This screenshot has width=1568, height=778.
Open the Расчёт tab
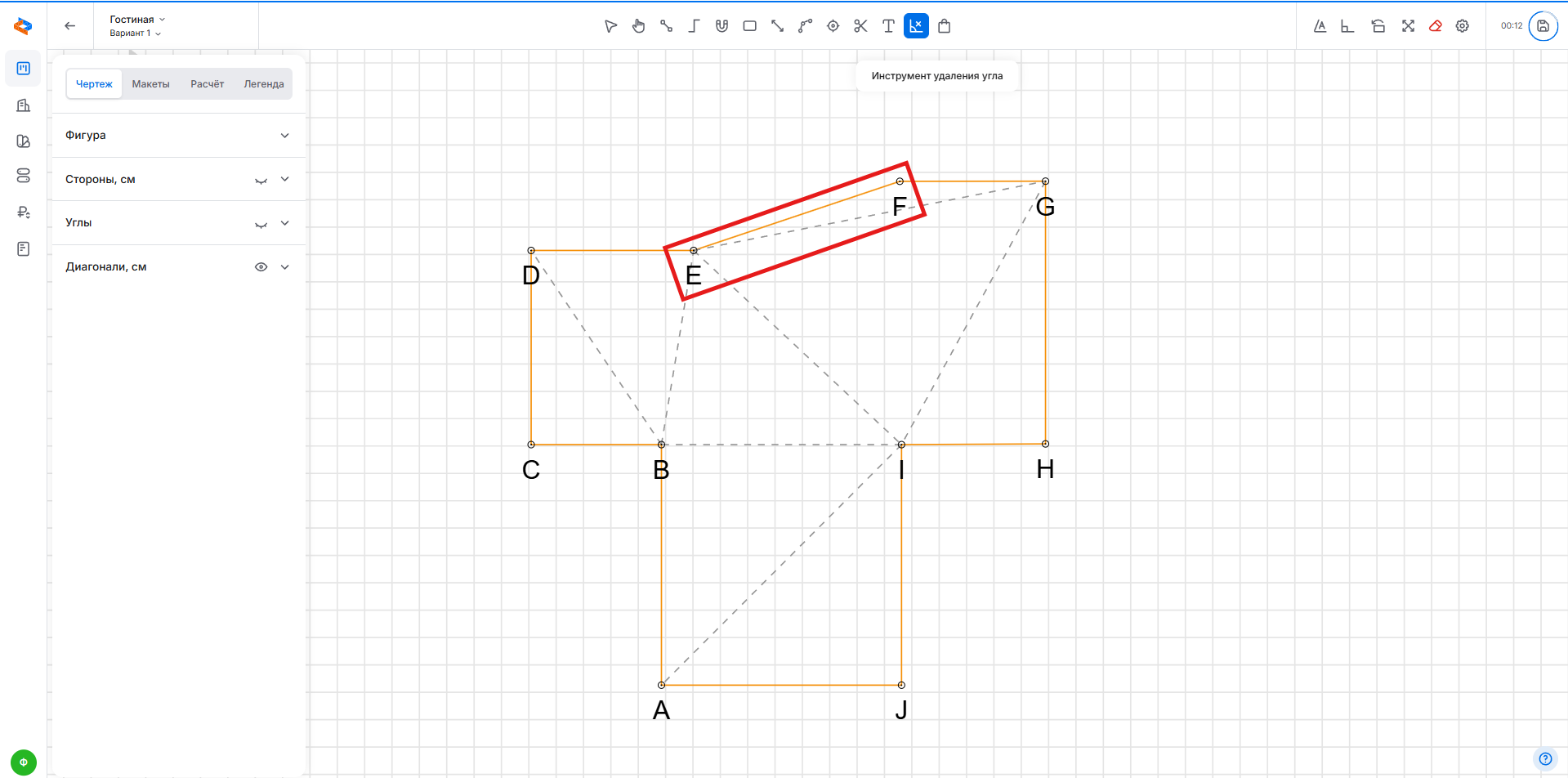pyautogui.click(x=207, y=84)
